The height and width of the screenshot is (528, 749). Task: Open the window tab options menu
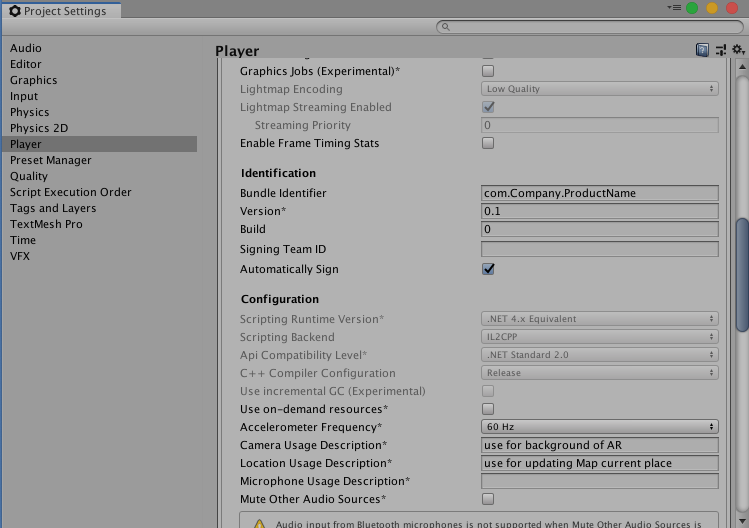coord(670,8)
